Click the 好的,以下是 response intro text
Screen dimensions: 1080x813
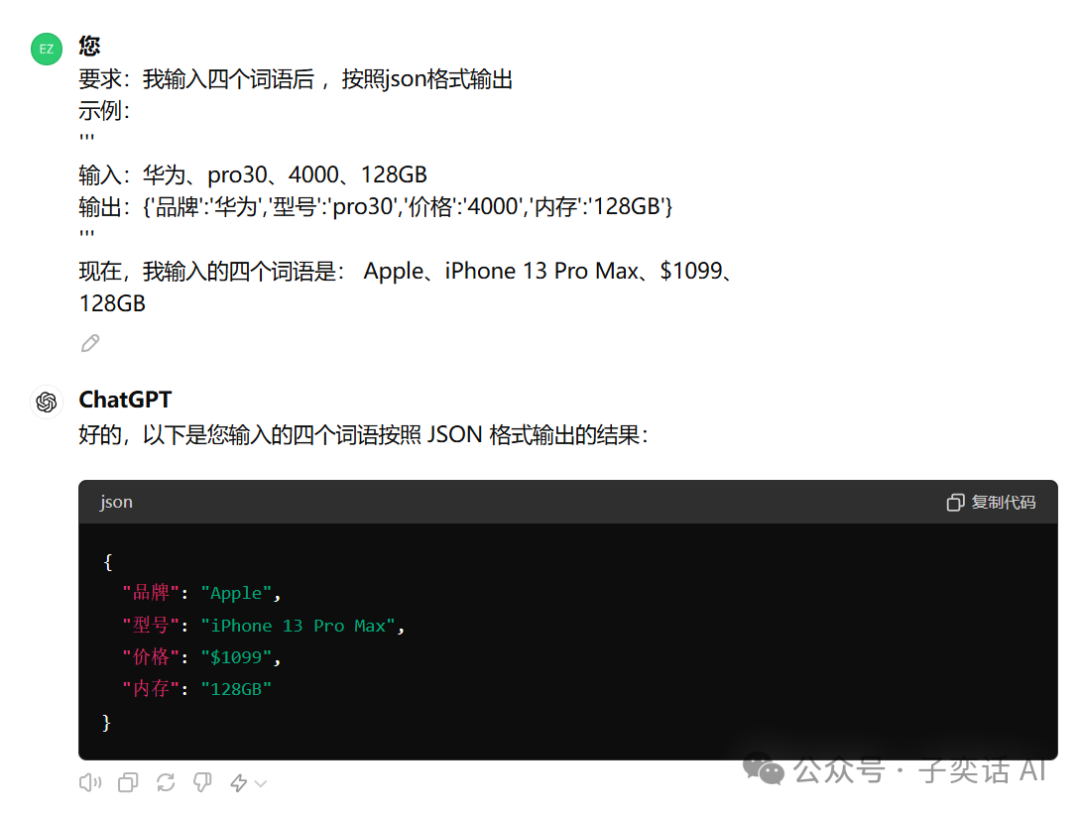click(363, 435)
